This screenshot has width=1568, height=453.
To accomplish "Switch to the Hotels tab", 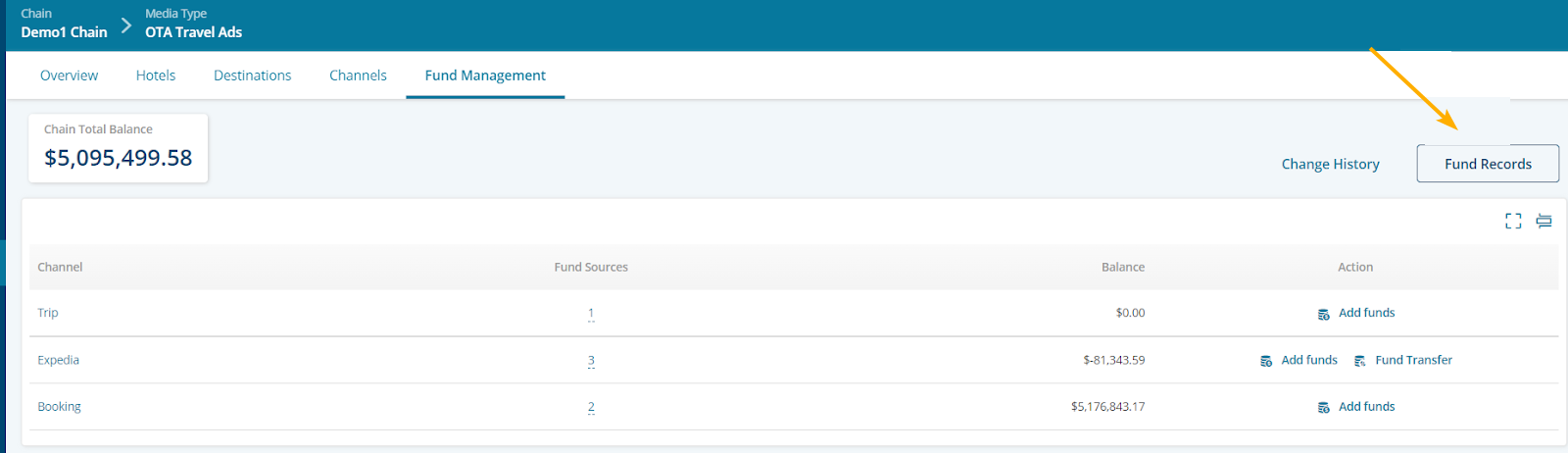I will tap(156, 75).
